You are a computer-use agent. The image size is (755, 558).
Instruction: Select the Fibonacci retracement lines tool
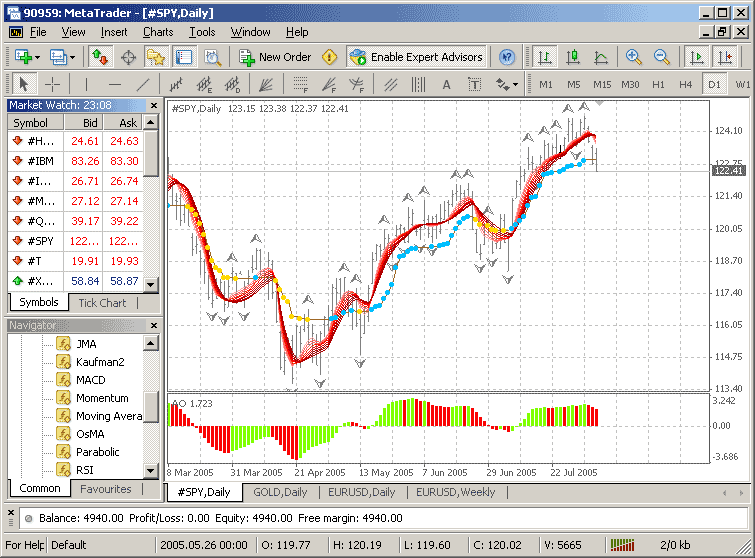coord(300,85)
